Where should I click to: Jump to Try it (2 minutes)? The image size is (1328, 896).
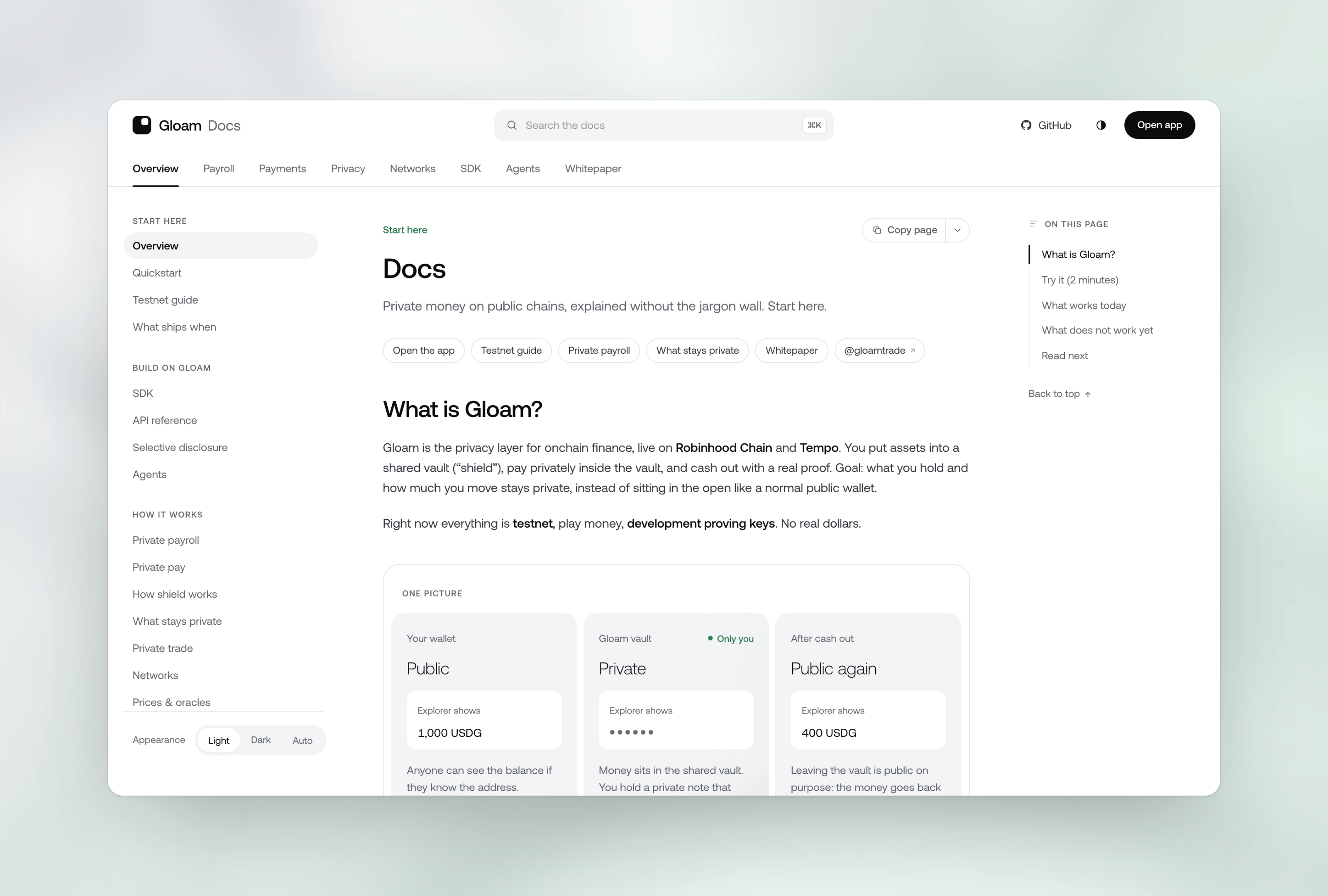pyautogui.click(x=1080, y=280)
